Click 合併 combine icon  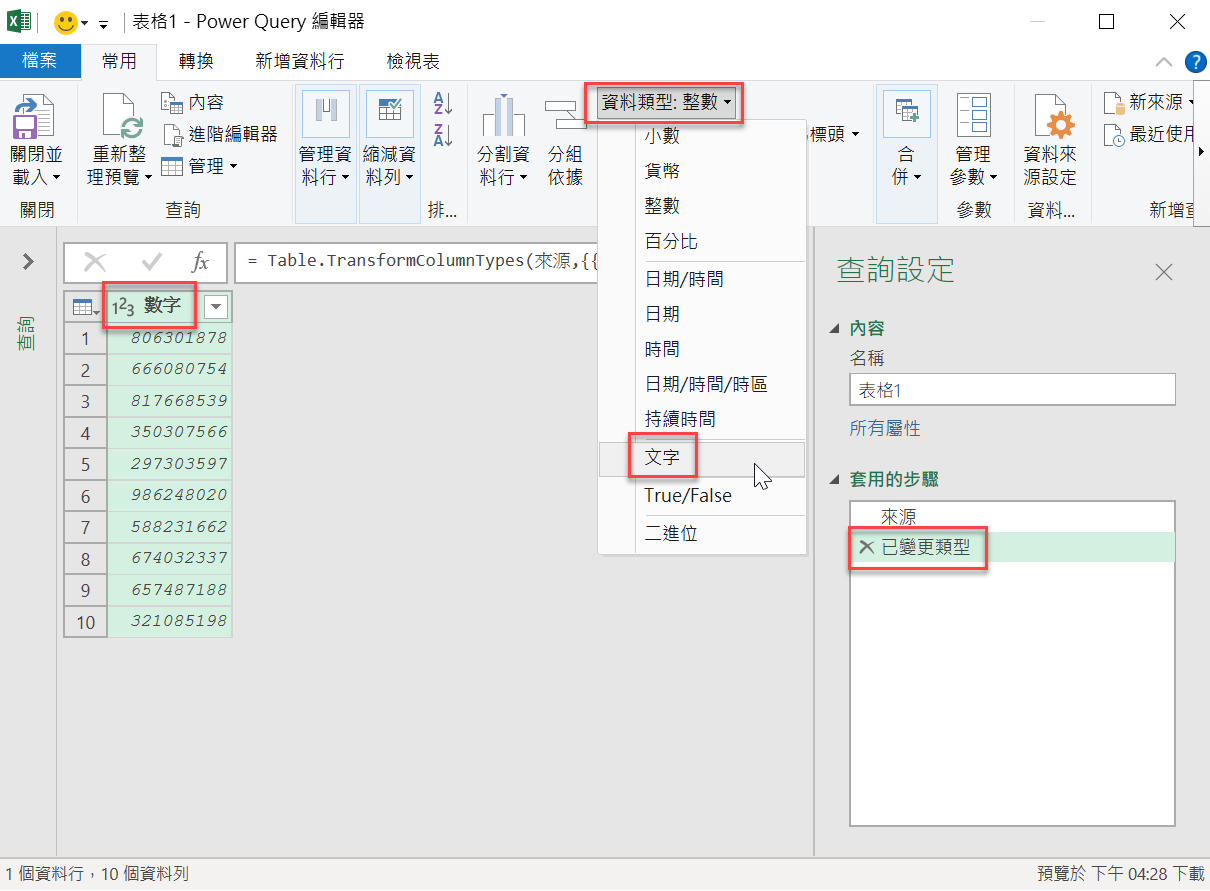tap(906, 112)
